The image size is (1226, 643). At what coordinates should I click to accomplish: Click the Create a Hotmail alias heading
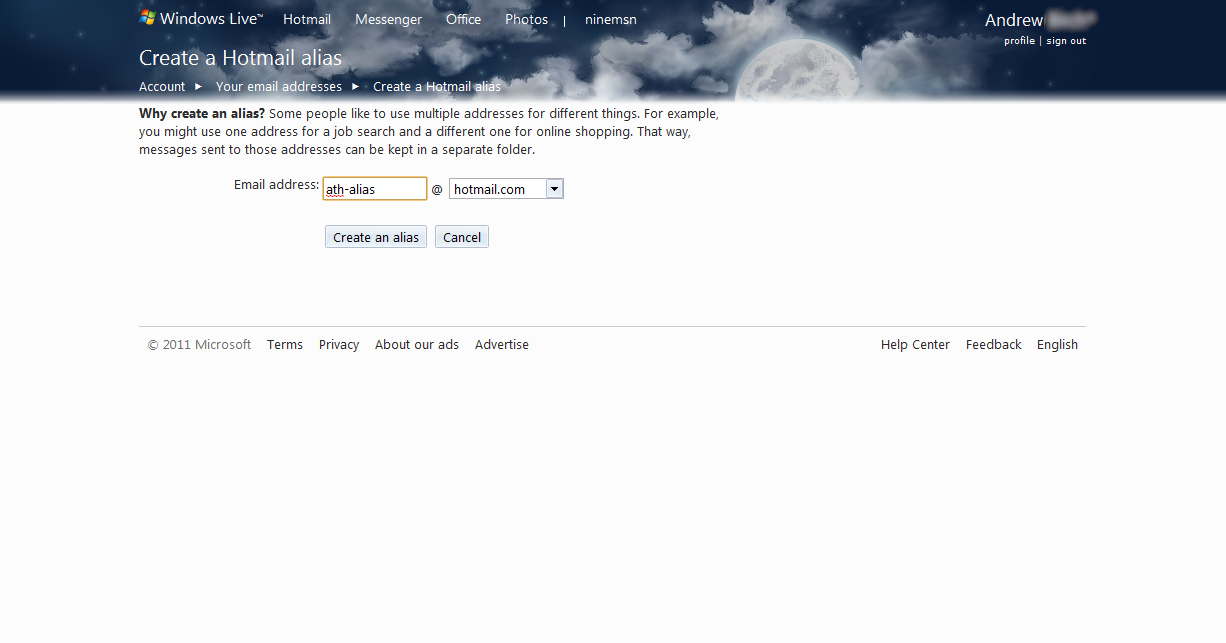240,58
